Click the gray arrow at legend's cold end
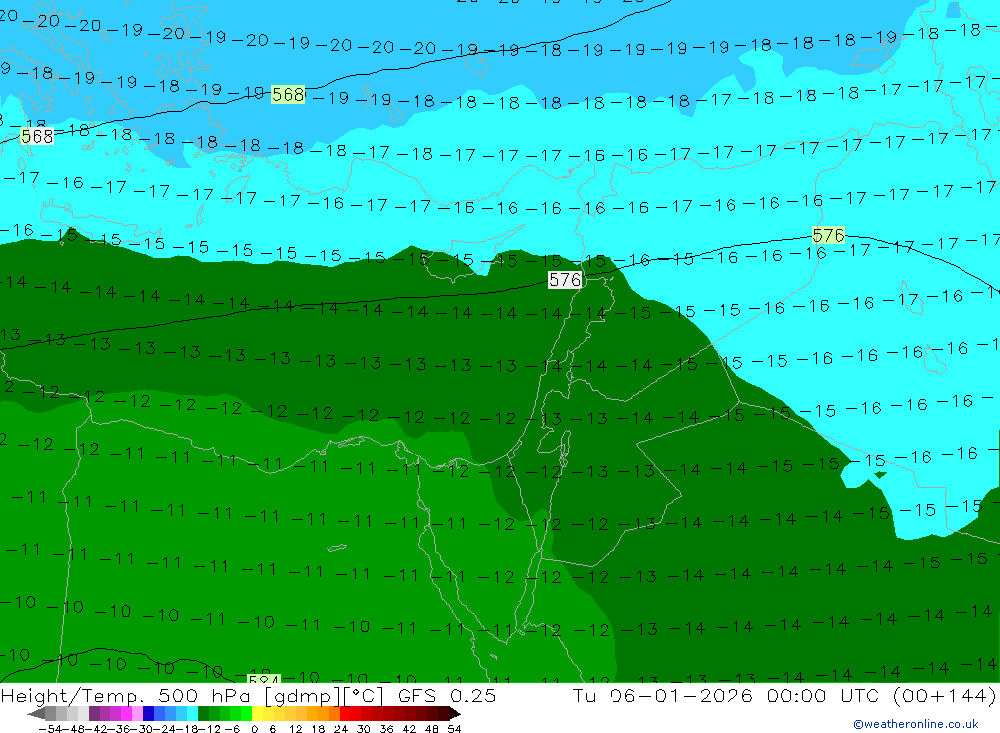The width and height of the screenshot is (1000, 733). pyautogui.click(x=36, y=714)
